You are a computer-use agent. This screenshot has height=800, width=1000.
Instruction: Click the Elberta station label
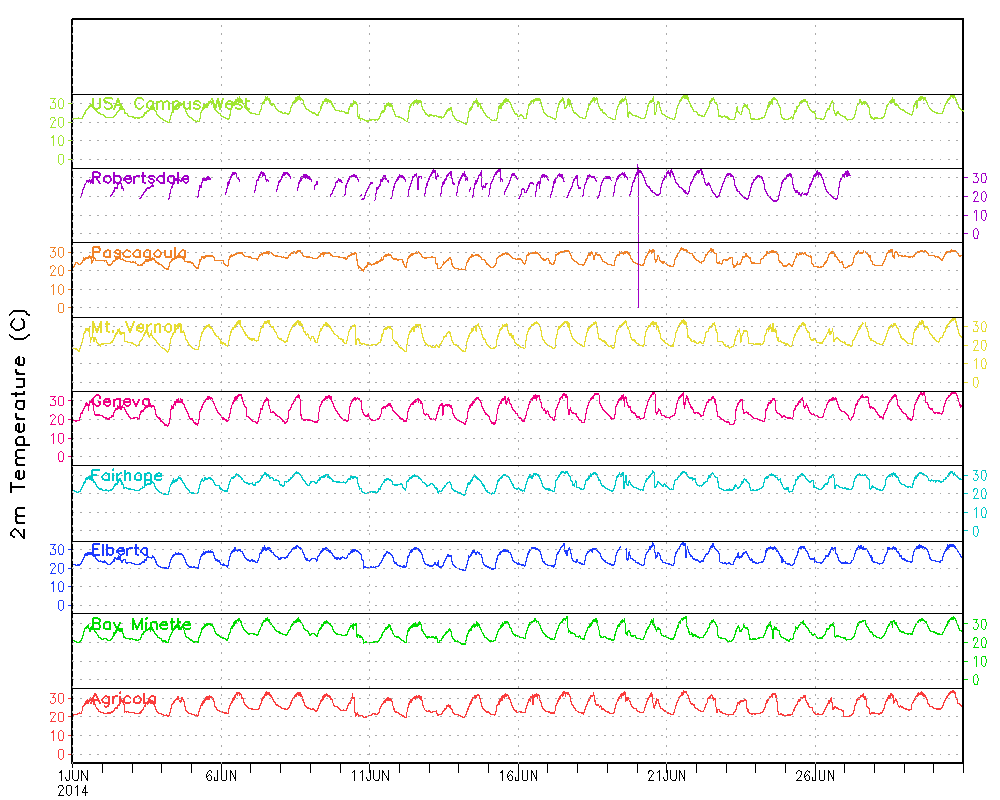pyautogui.click(x=120, y=550)
